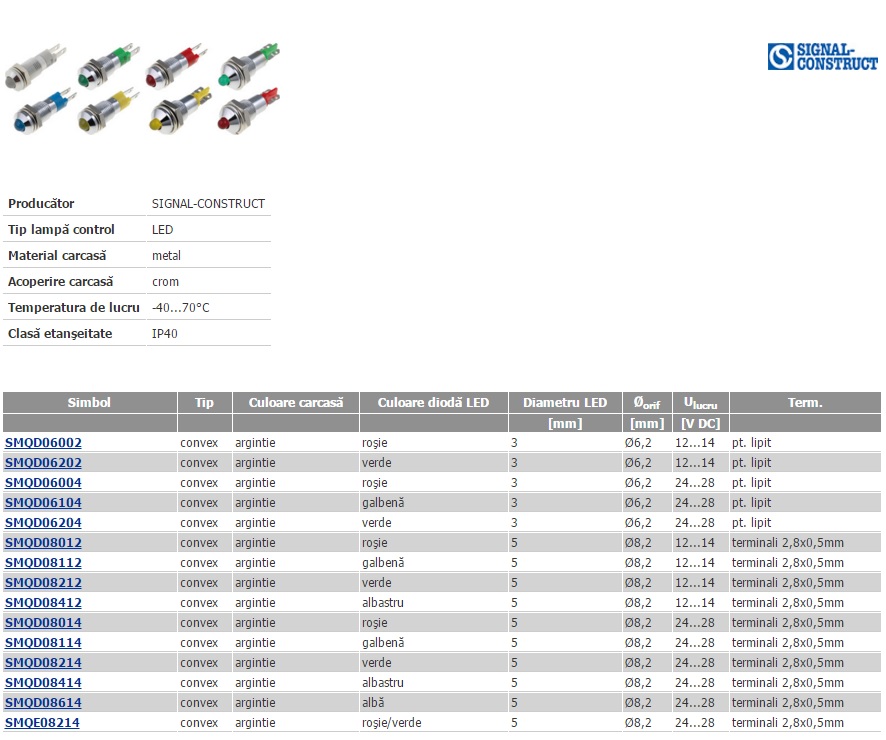Select the metal housing material value
The width and height of the screenshot is (886, 740).
[x=167, y=256]
